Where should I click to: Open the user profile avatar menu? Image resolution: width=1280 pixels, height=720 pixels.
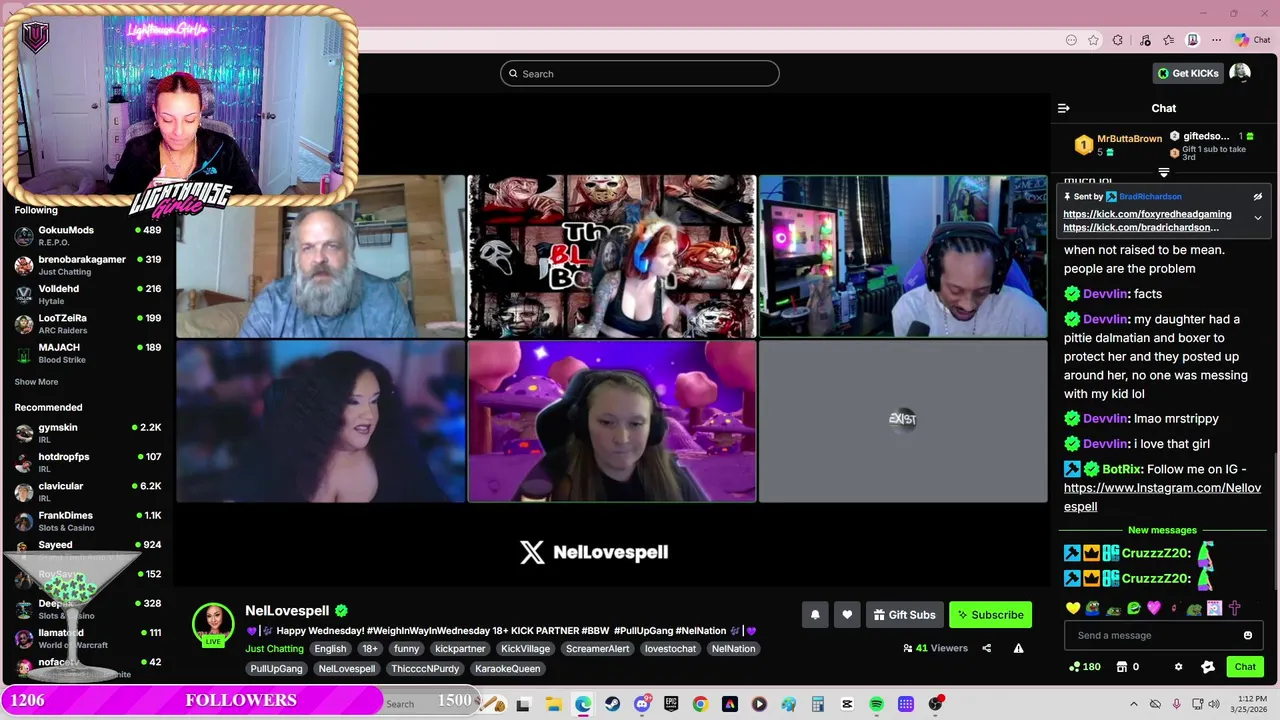point(1240,73)
